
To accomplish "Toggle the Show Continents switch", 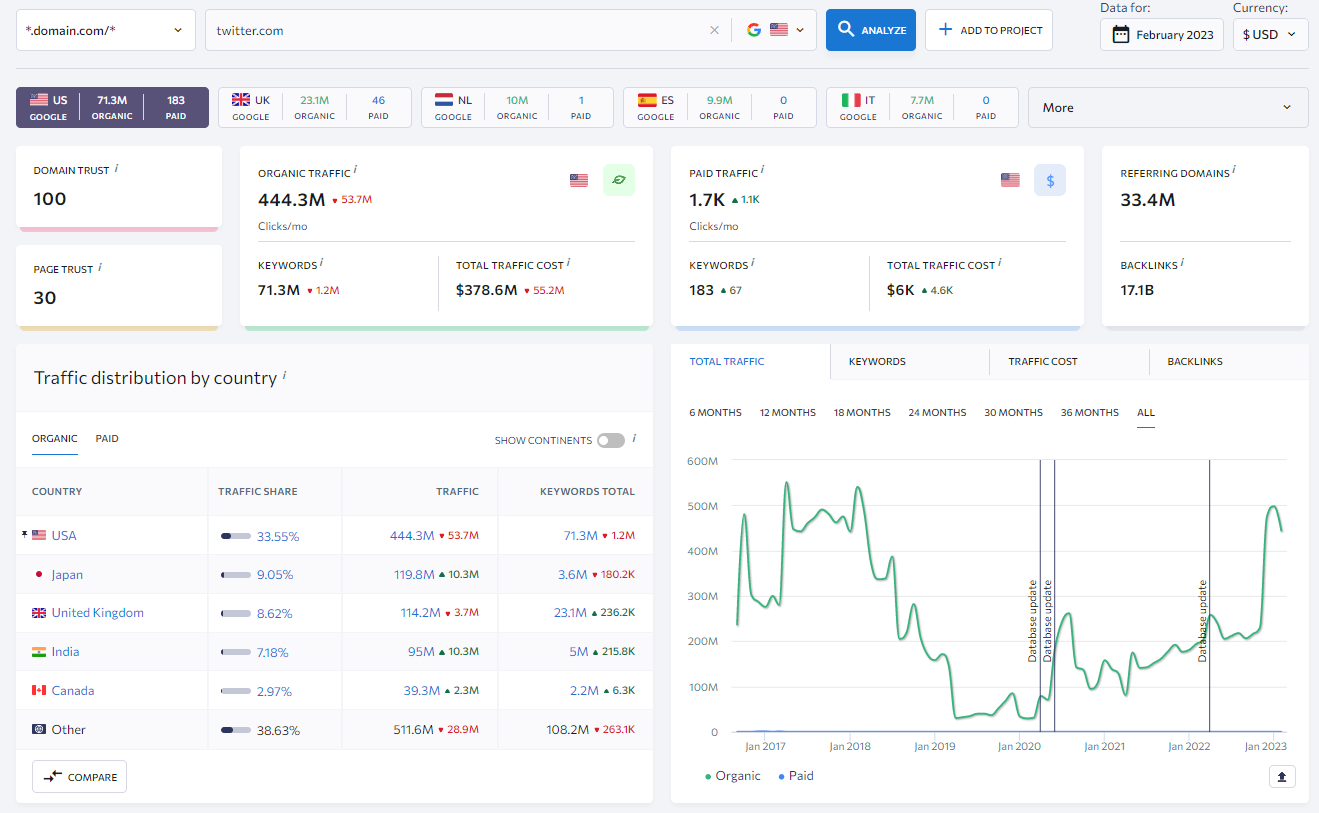I will (x=610, y=440).
